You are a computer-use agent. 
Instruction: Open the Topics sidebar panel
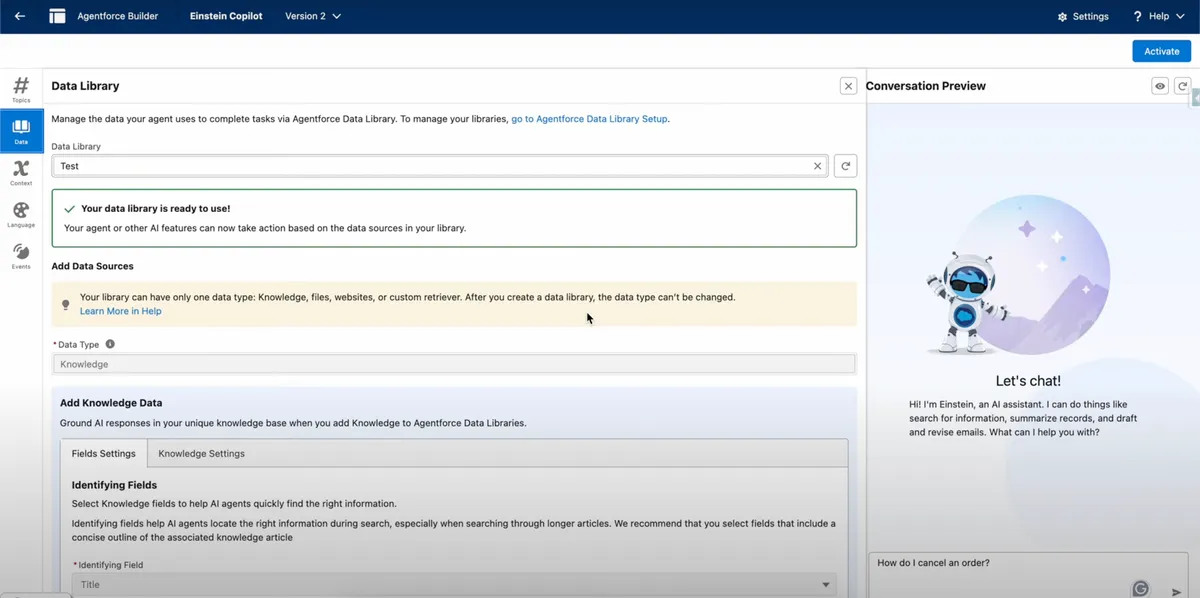21,89
